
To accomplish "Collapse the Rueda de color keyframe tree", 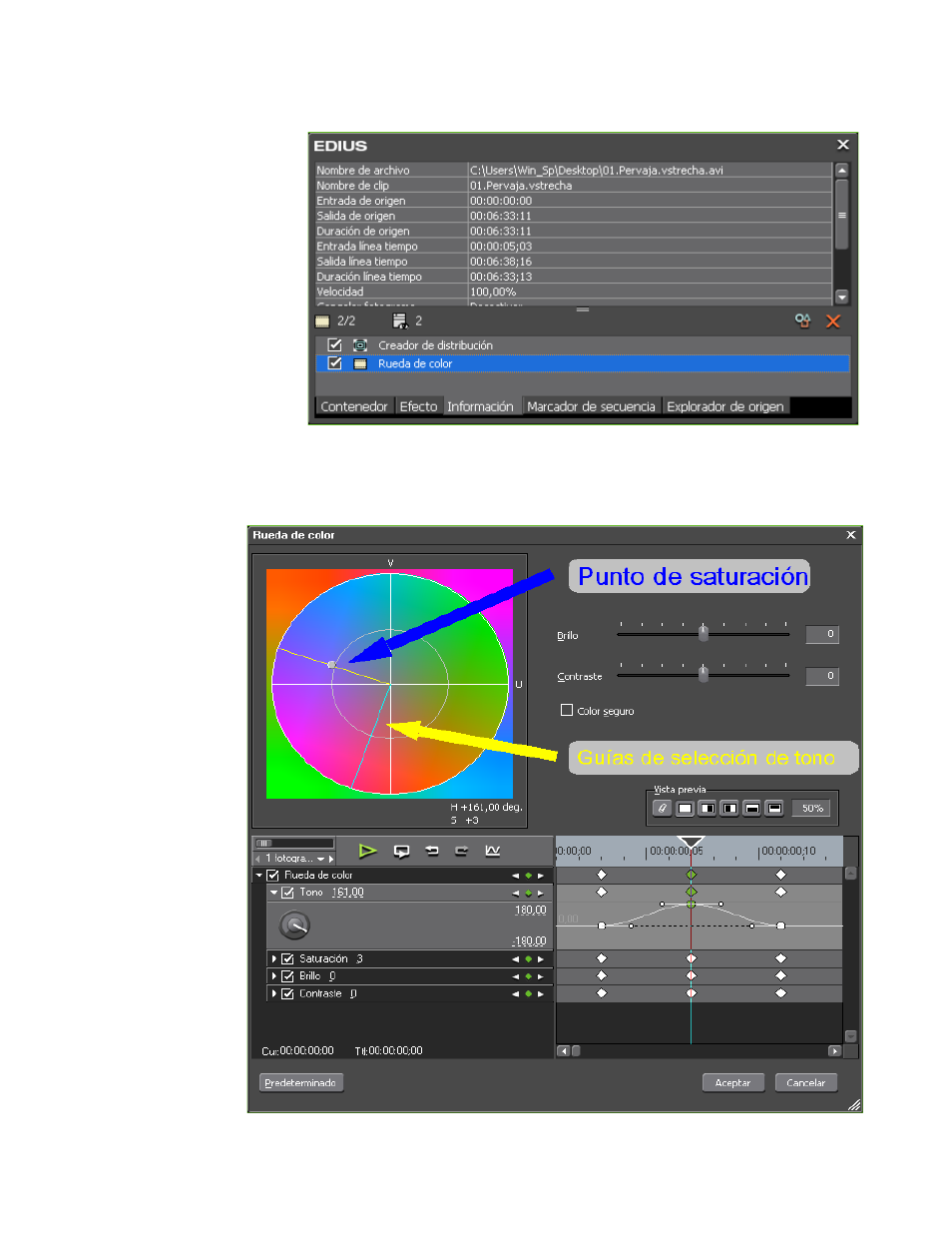I will click(x=259, y=876).
